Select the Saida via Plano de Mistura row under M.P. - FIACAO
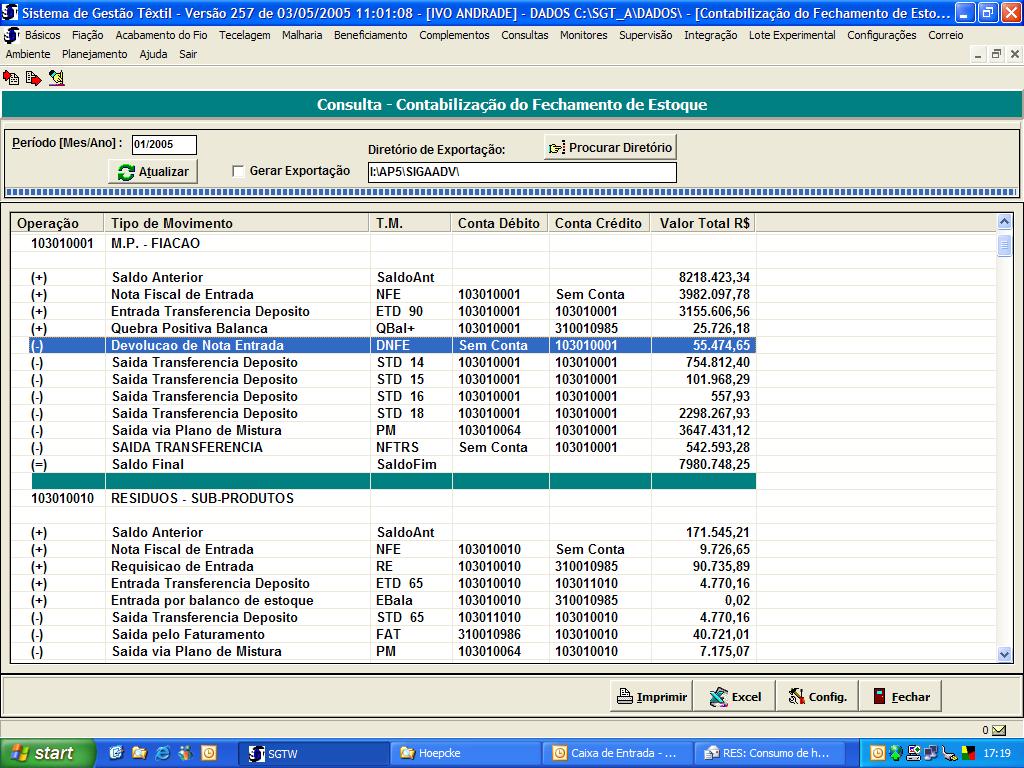 (196, 430)
